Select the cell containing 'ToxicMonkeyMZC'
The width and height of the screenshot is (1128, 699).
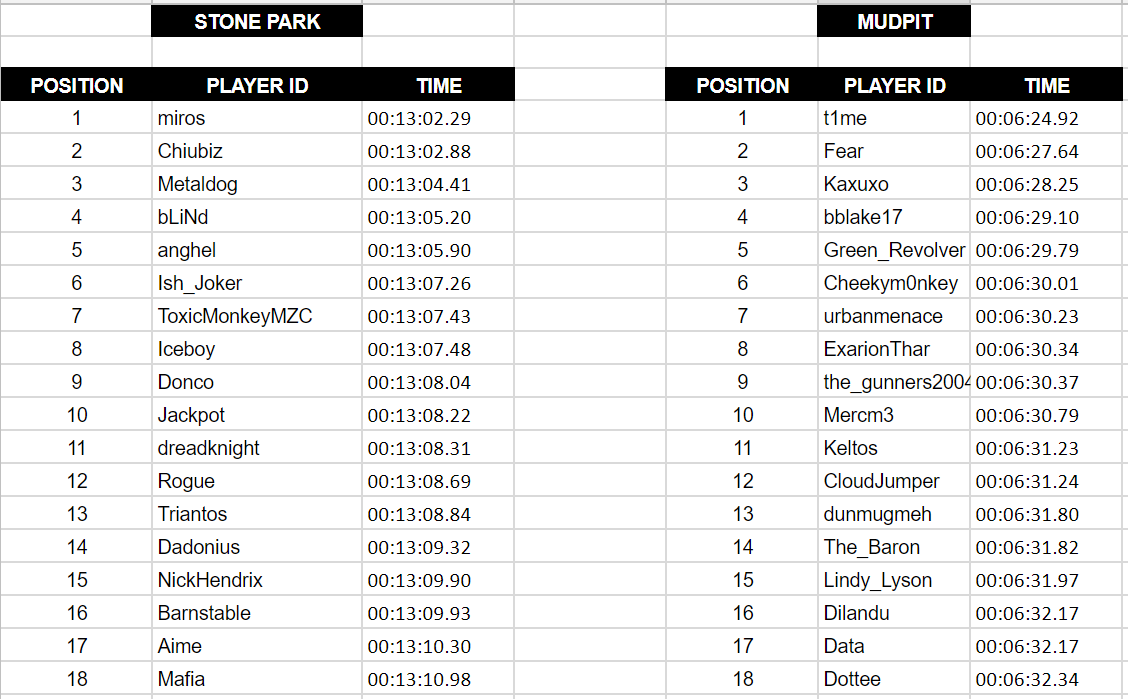257,316
